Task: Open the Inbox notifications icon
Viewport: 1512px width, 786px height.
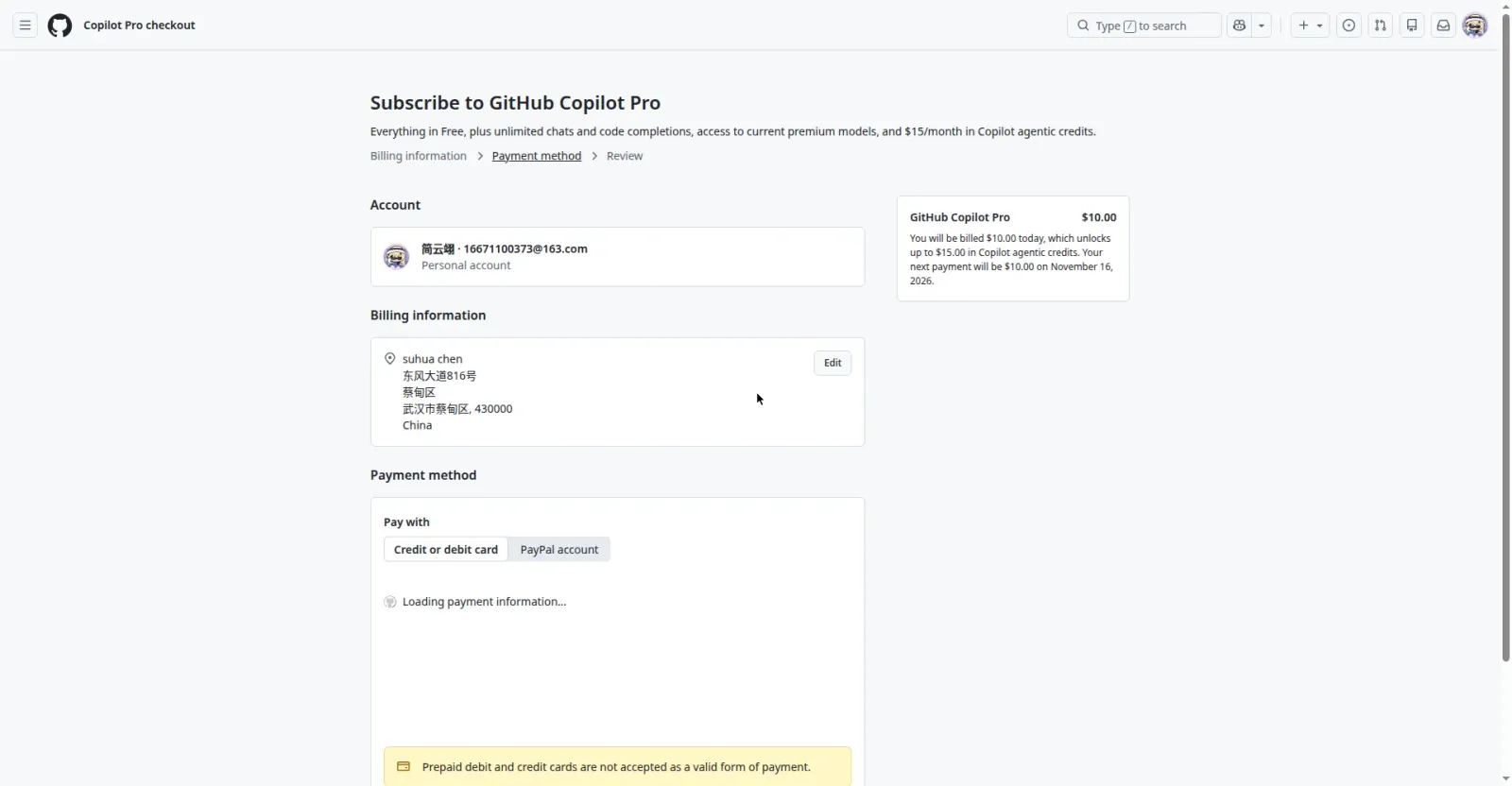Action: tap(1443, 26)
